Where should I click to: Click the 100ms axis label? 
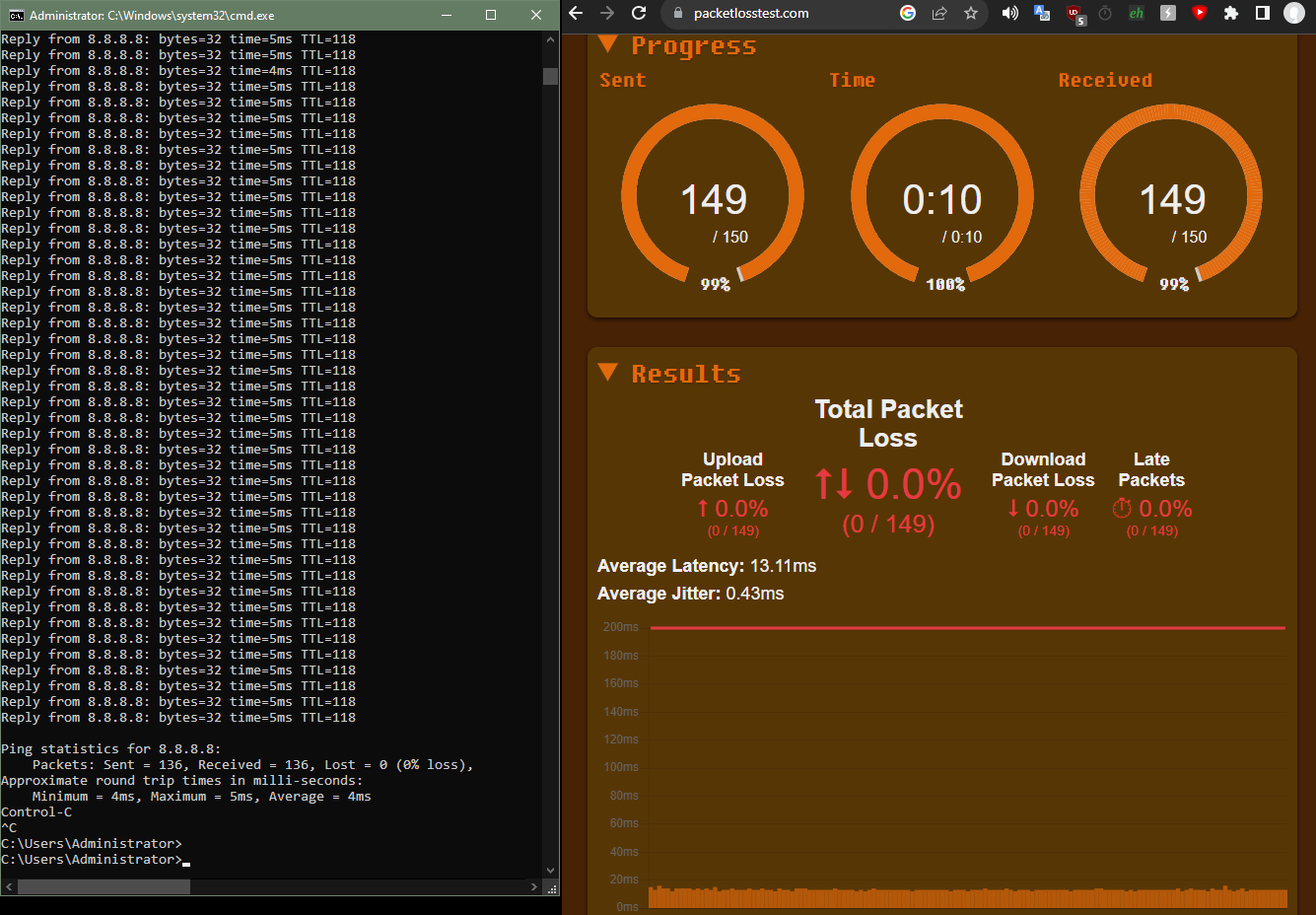pos(621,767)
